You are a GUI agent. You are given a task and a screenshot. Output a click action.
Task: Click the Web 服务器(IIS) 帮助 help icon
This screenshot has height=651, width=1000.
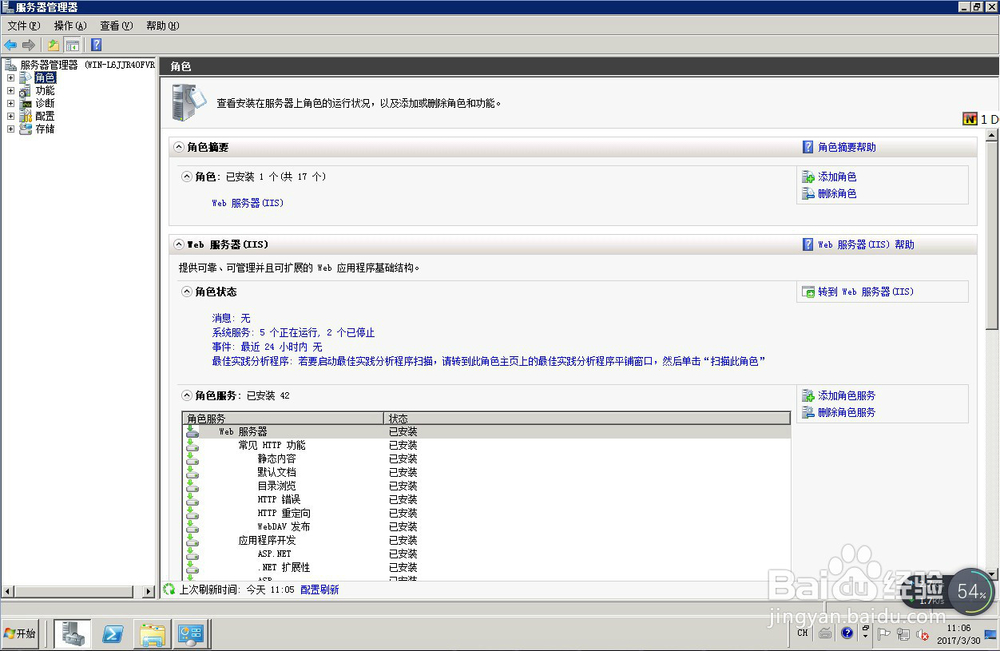point(808,244)
